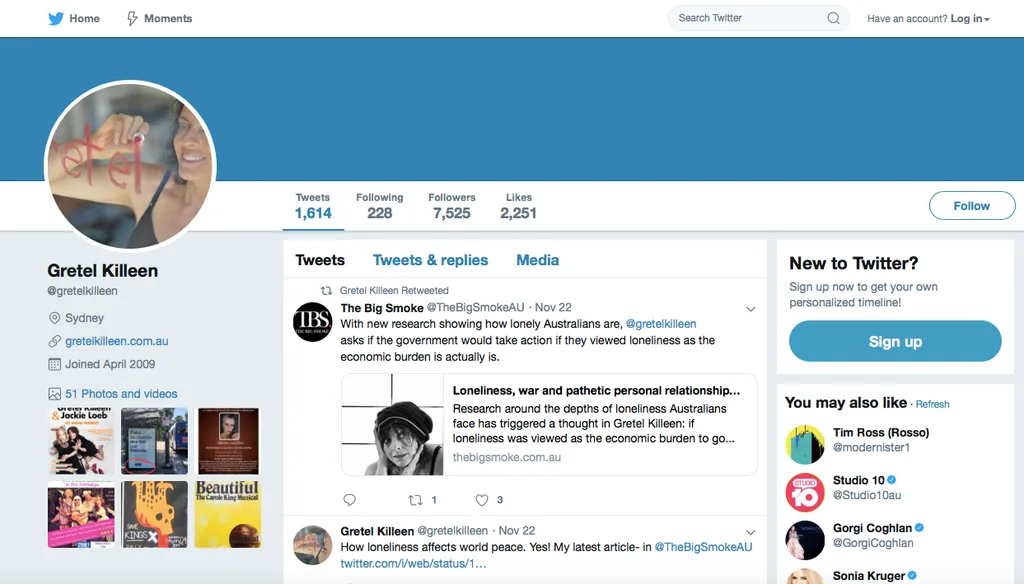Image resolution: width=1024 pixels, height=584 pixels.
Task: View the 2,251 Likes
Action: point(519,206)
